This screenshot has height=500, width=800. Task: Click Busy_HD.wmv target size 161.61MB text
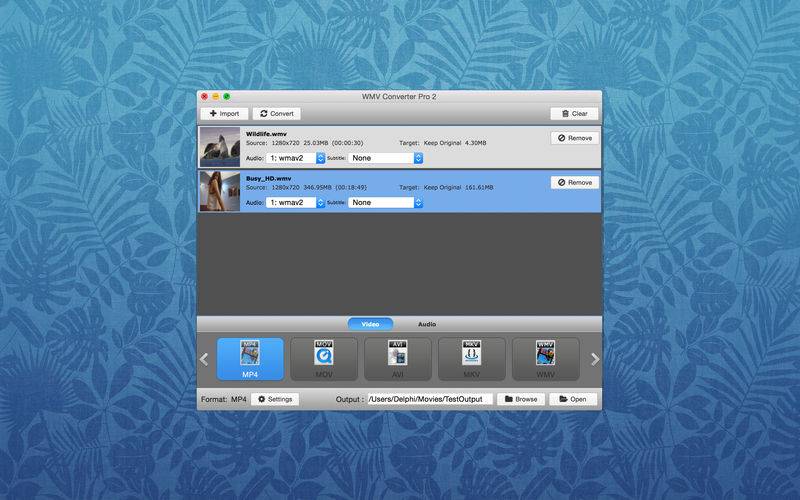point(479,187)
